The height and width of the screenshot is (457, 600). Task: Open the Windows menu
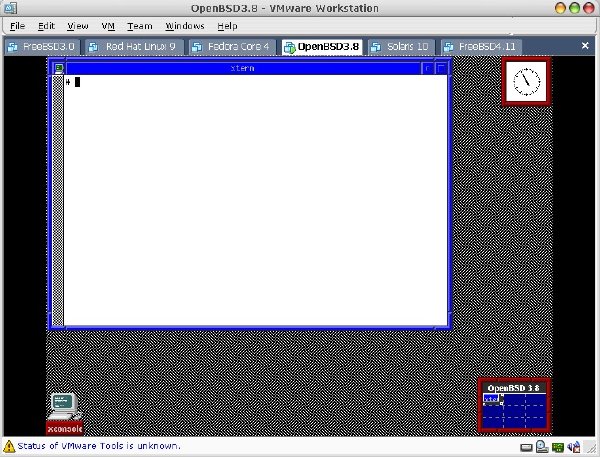click(185, 26)
